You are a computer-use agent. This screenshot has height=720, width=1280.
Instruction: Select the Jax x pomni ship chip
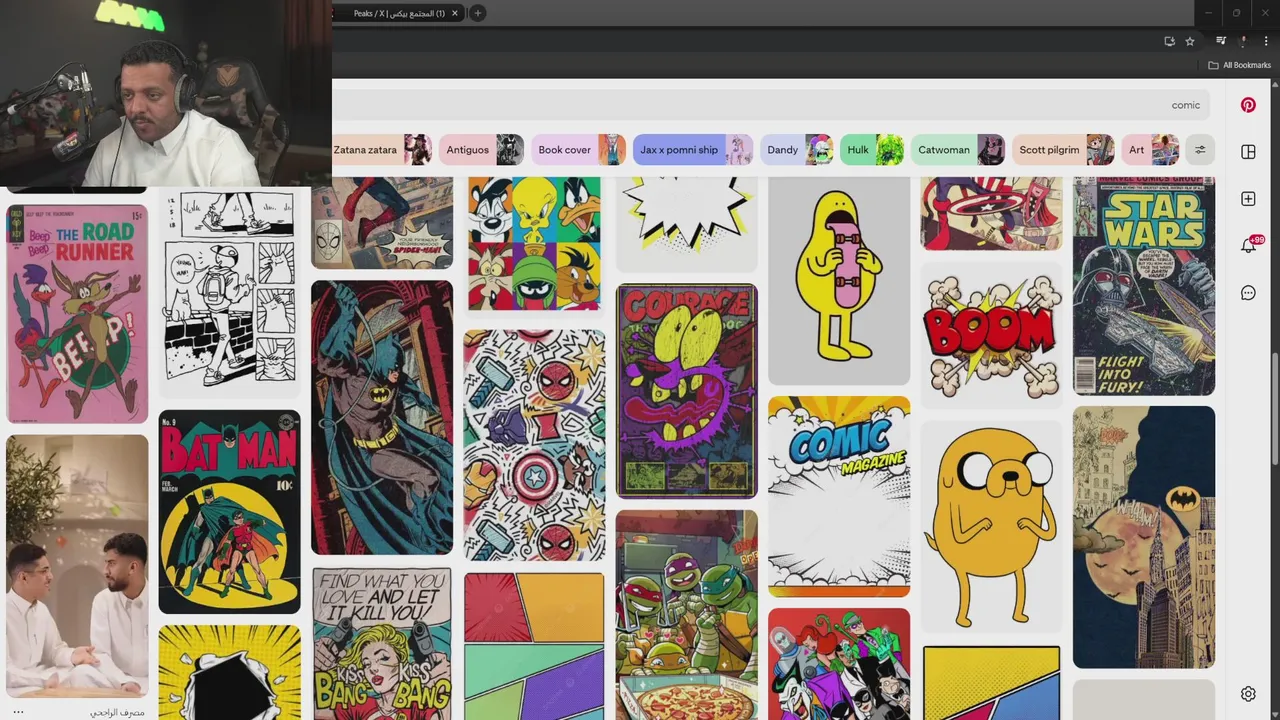693,150
